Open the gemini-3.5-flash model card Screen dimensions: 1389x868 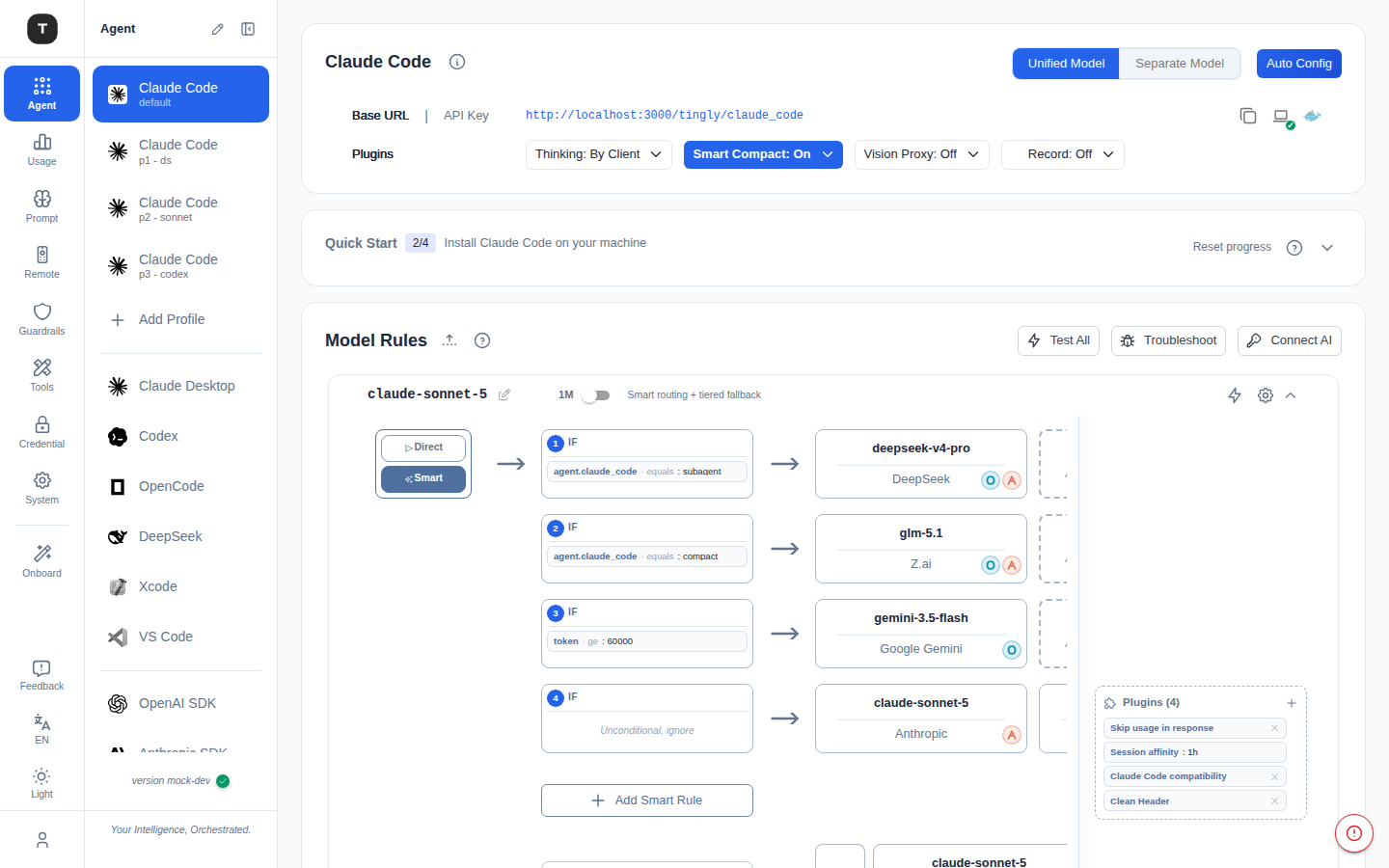(x=921, y=634)
